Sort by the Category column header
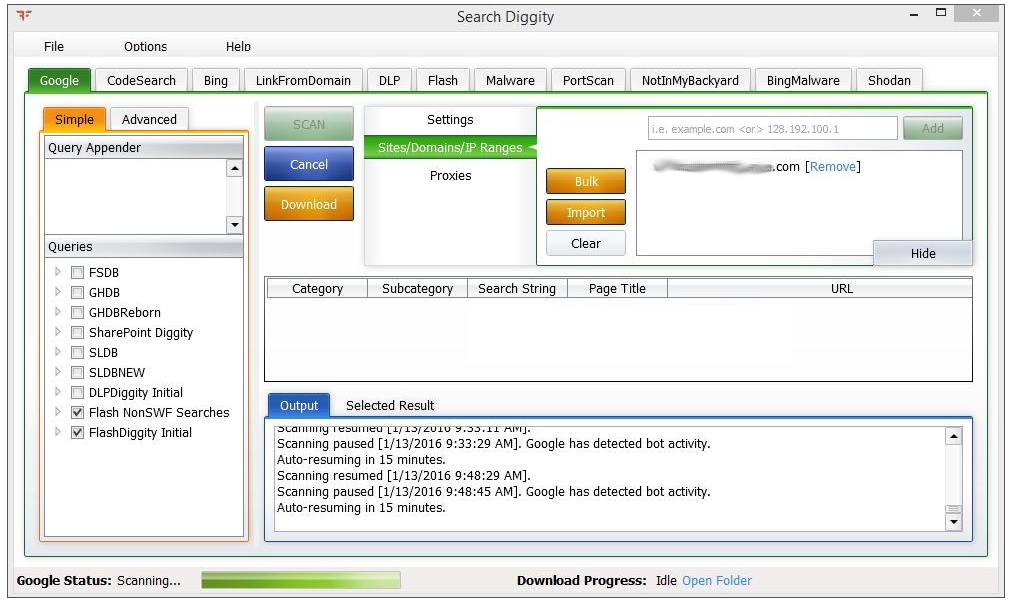 tap(317, 288)
